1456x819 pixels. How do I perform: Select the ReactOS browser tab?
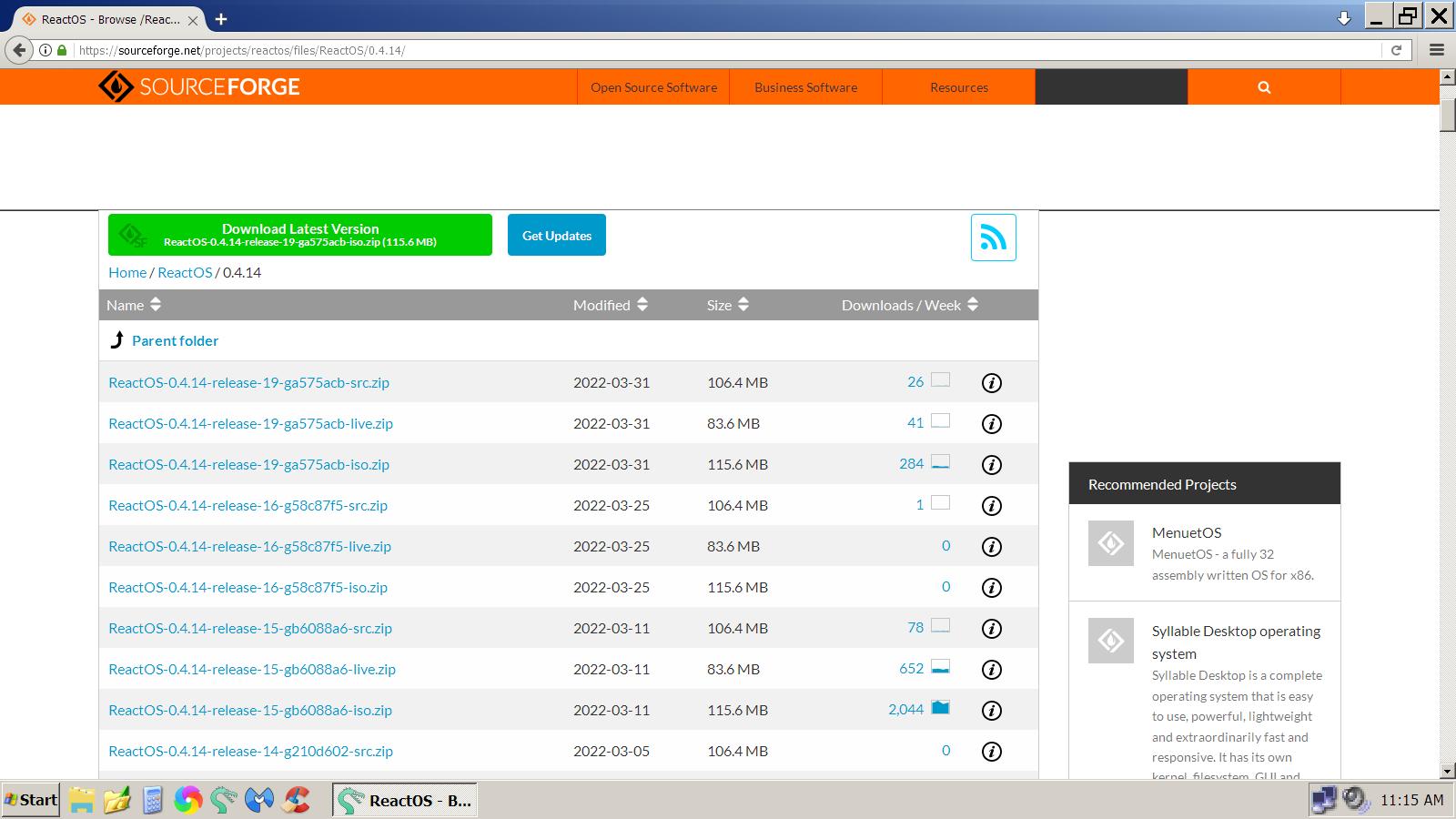click(x=109, y=19)
